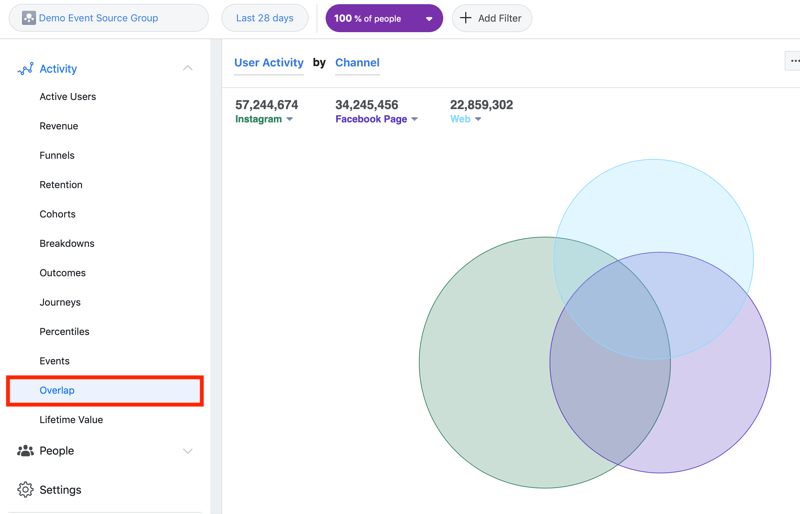The image size is (800, 514).
Task: Collapse the Activity section chevron
Action: tap(188, 68)
